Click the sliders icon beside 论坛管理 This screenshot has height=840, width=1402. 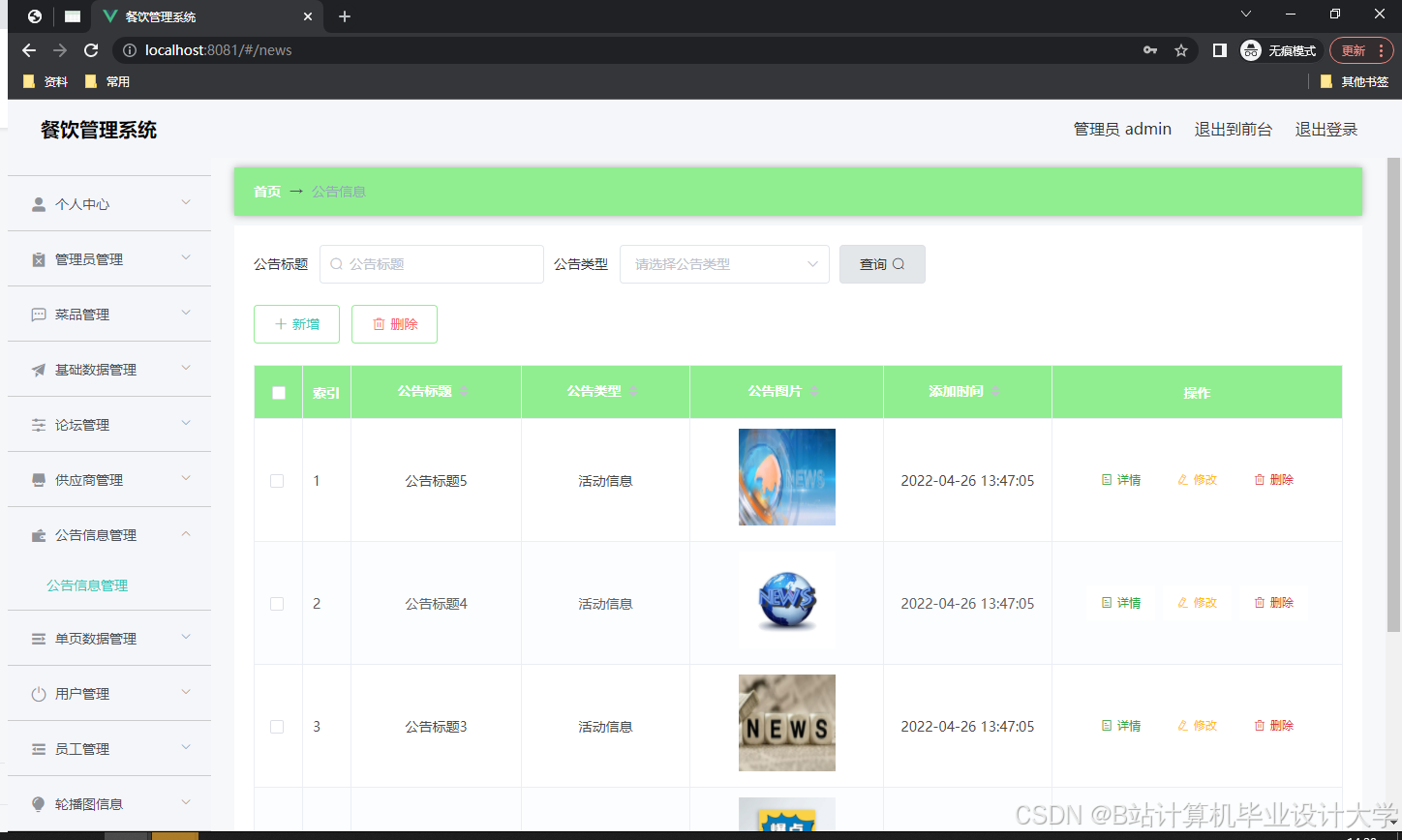tap(39, 425)
